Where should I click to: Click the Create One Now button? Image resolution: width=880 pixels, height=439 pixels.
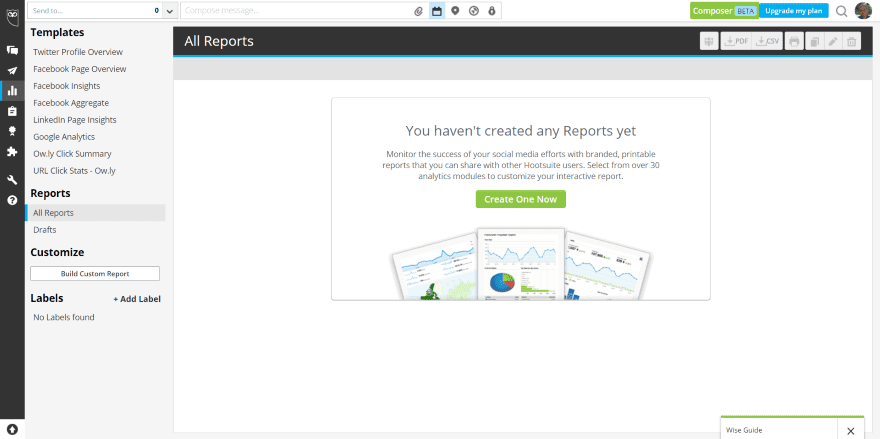pyautogui.click(x=521, y=199)
